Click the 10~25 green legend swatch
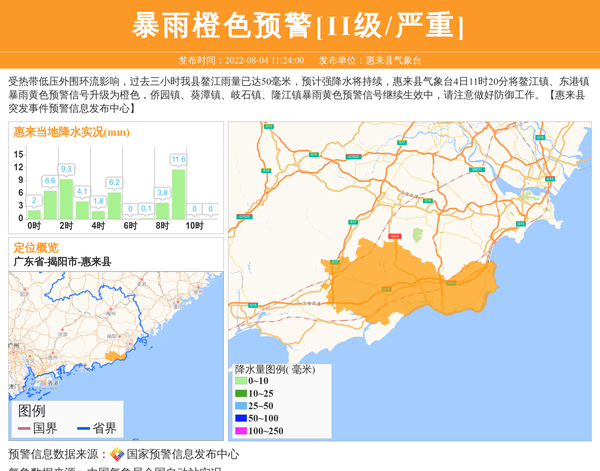Screen dimensions: 600x471 pyautogui.click(x=241, y=394)
